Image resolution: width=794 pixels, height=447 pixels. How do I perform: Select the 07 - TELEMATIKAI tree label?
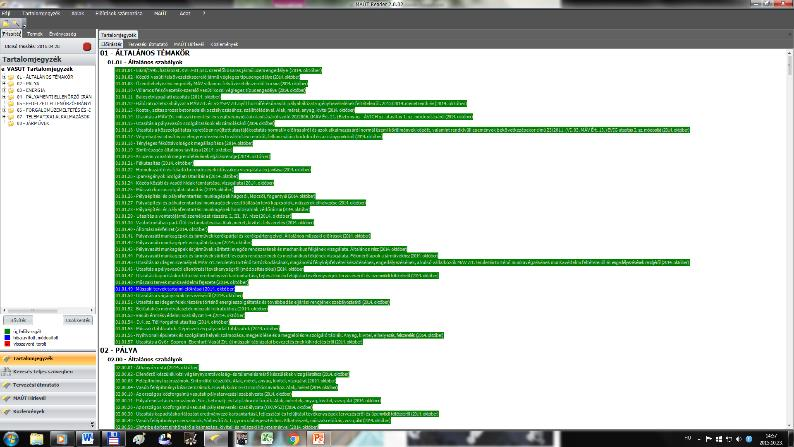click(54, 116)
